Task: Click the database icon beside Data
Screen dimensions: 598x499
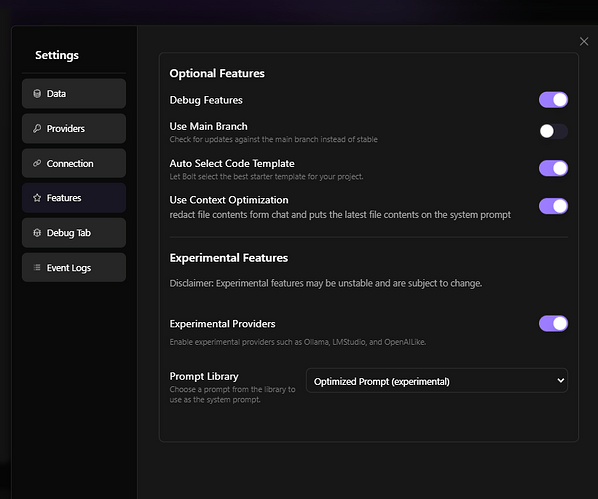Action: pos(37,93)
